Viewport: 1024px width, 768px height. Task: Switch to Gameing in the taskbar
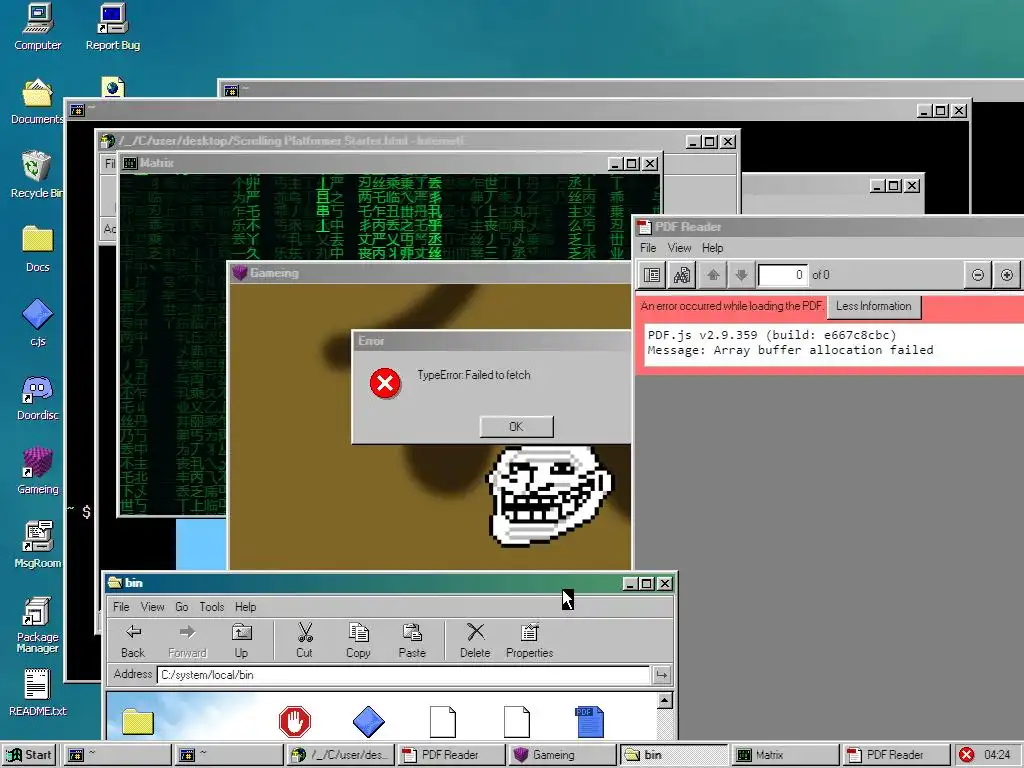click(562, 755)
